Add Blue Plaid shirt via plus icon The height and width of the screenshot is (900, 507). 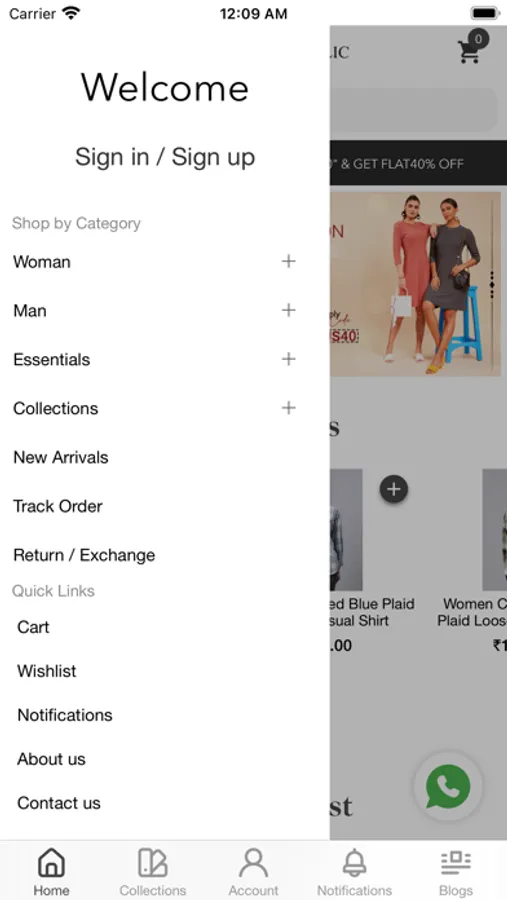393,489
